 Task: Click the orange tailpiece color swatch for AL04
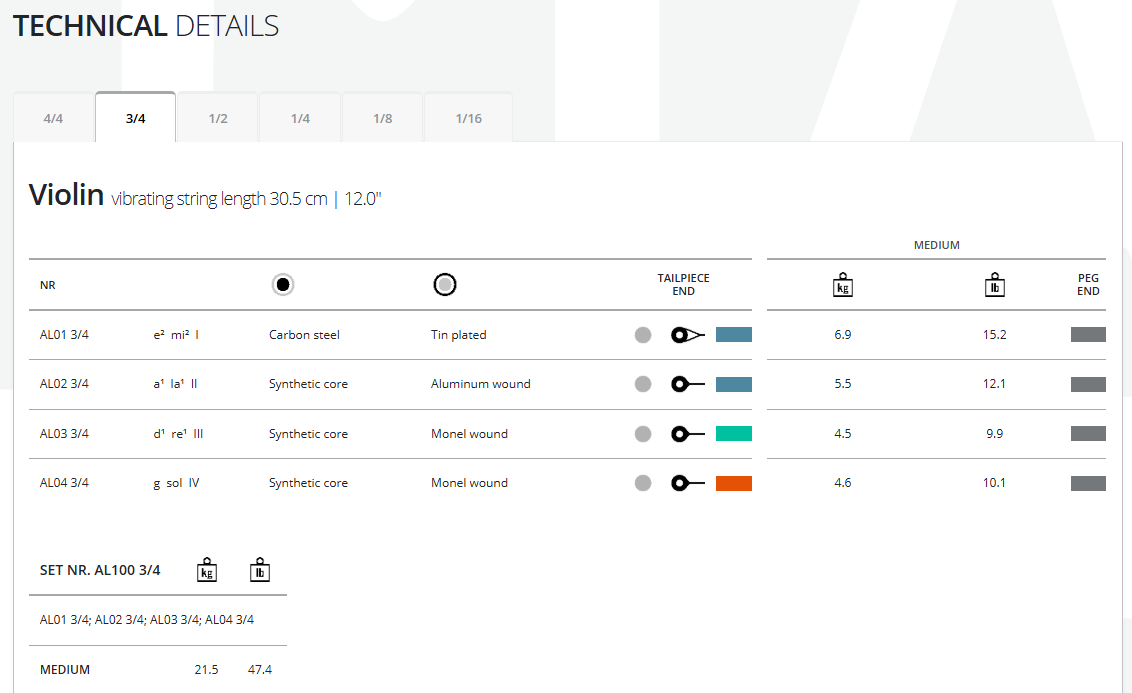coord(733,483)
